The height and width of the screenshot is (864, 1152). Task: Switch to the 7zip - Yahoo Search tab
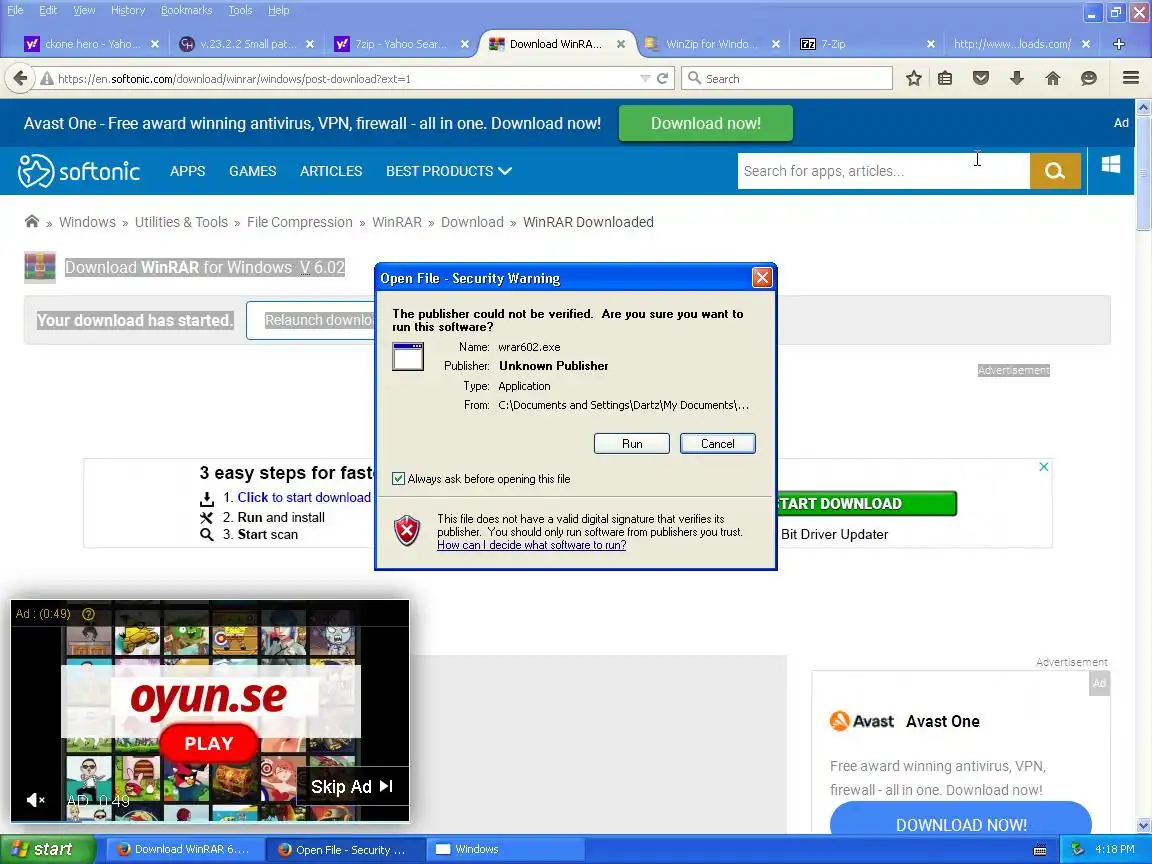pos(401,44)
